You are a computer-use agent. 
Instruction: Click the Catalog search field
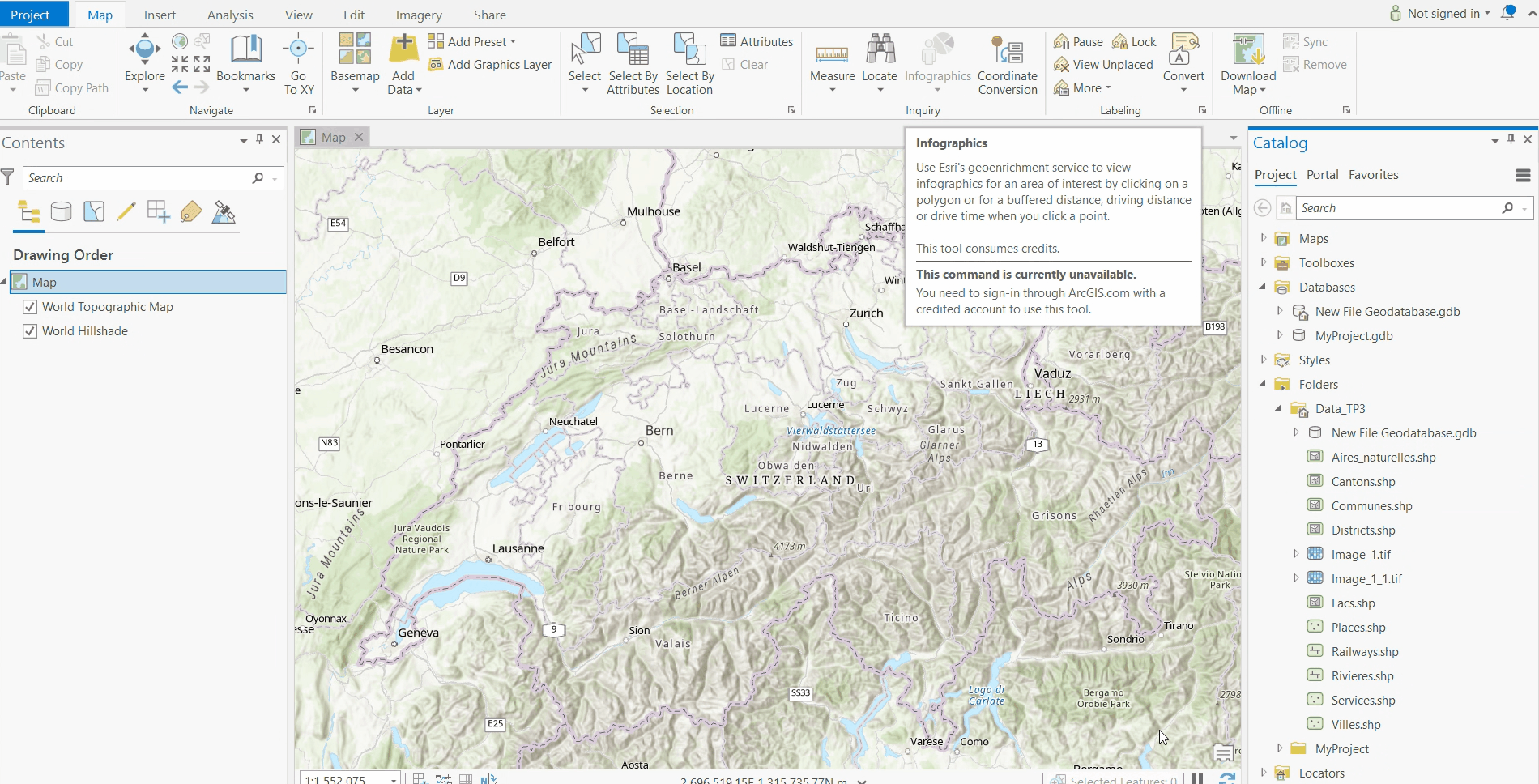tap(1396, 208)
